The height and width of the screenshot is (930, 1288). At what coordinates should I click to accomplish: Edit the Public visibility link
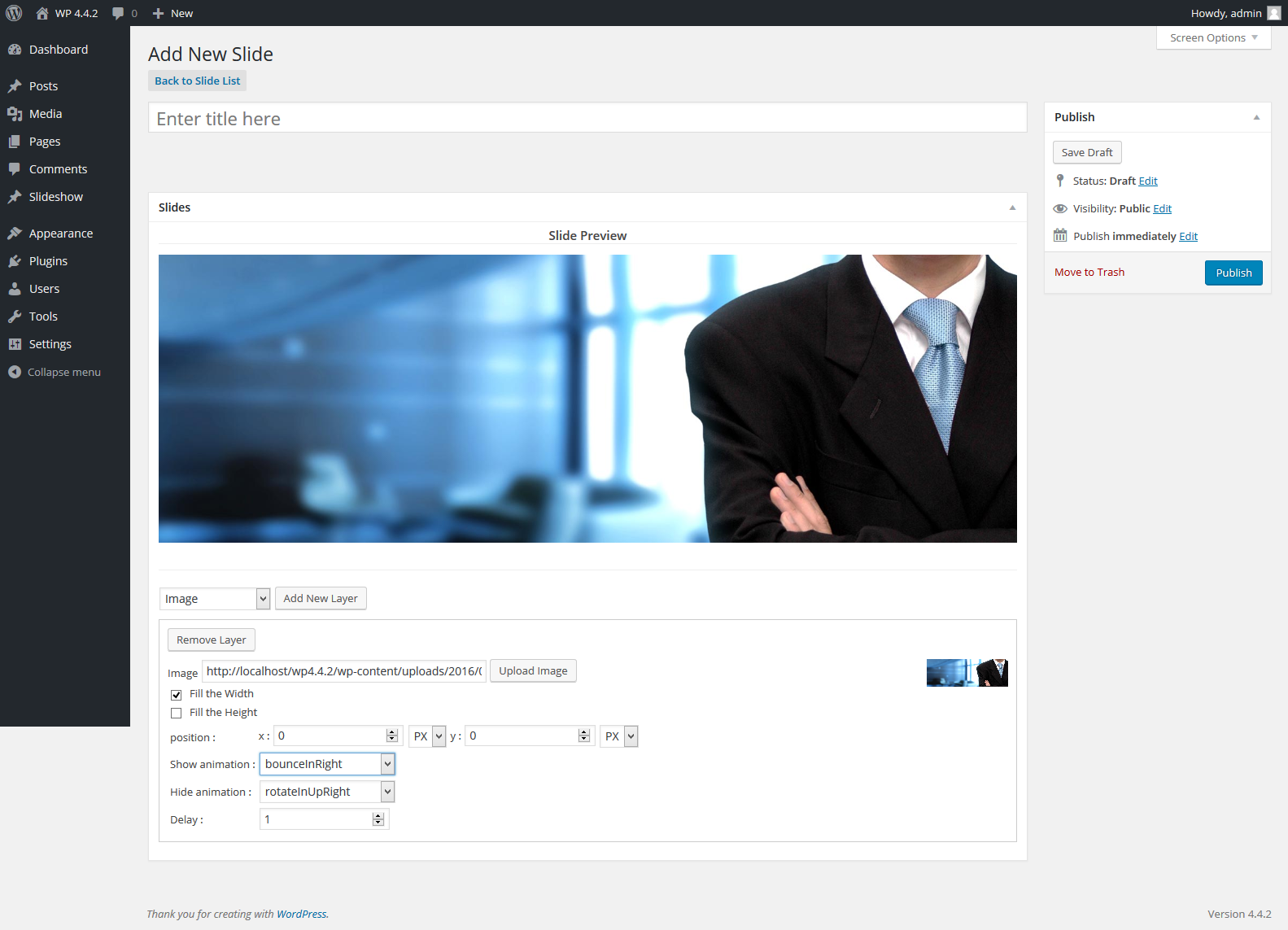coord(1163,208)
